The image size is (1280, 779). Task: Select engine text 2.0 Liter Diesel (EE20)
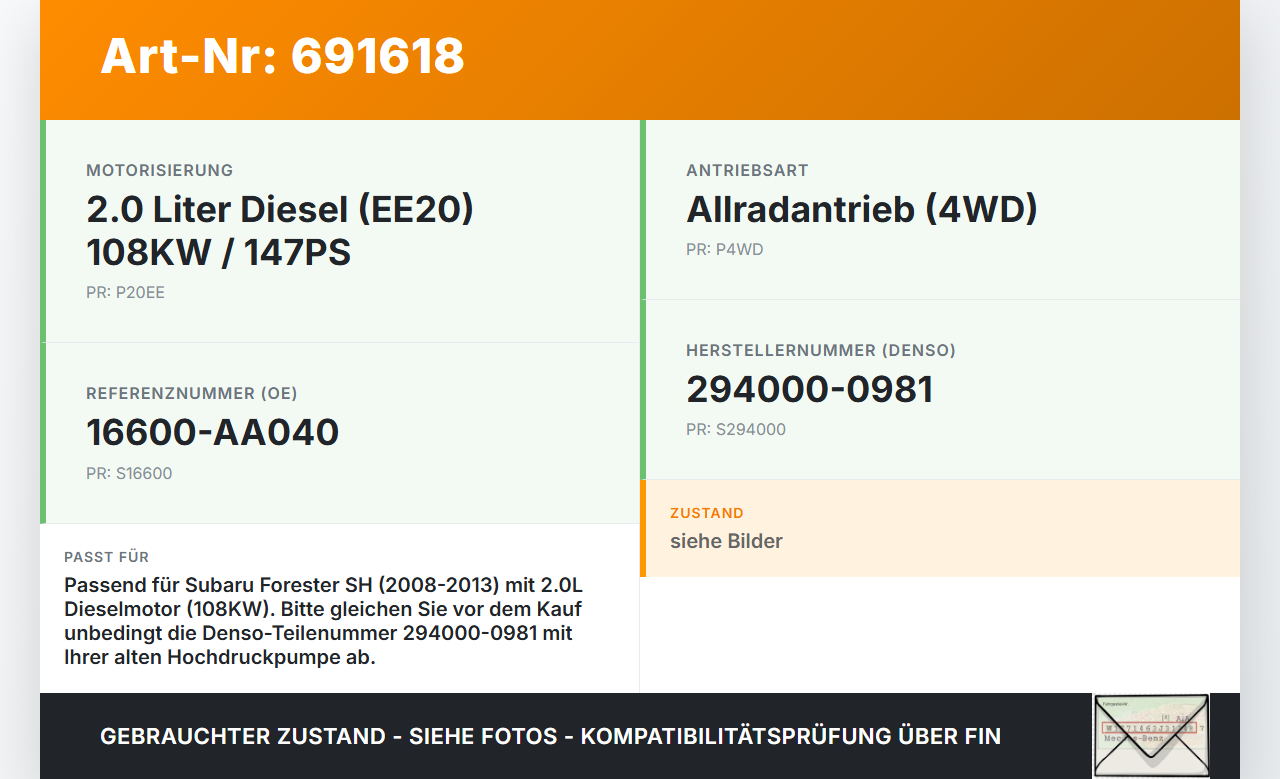click(x=280, y=209)
